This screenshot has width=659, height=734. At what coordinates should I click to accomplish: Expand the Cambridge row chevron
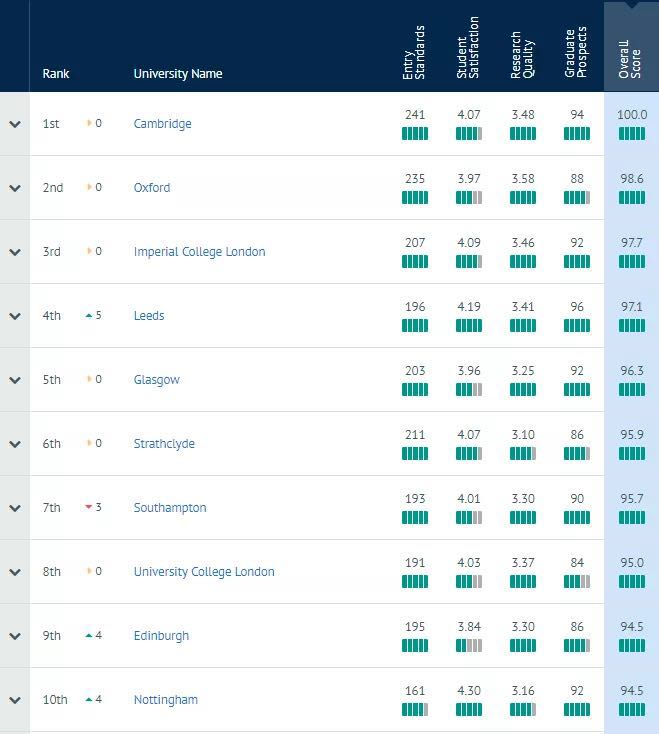pyautogui.click(x=15, y=124)
